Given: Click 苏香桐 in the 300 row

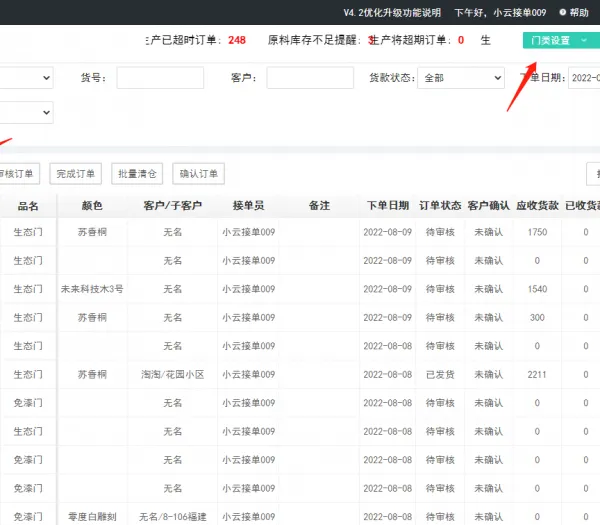Looking at the screenshot, I should point(92,318).
